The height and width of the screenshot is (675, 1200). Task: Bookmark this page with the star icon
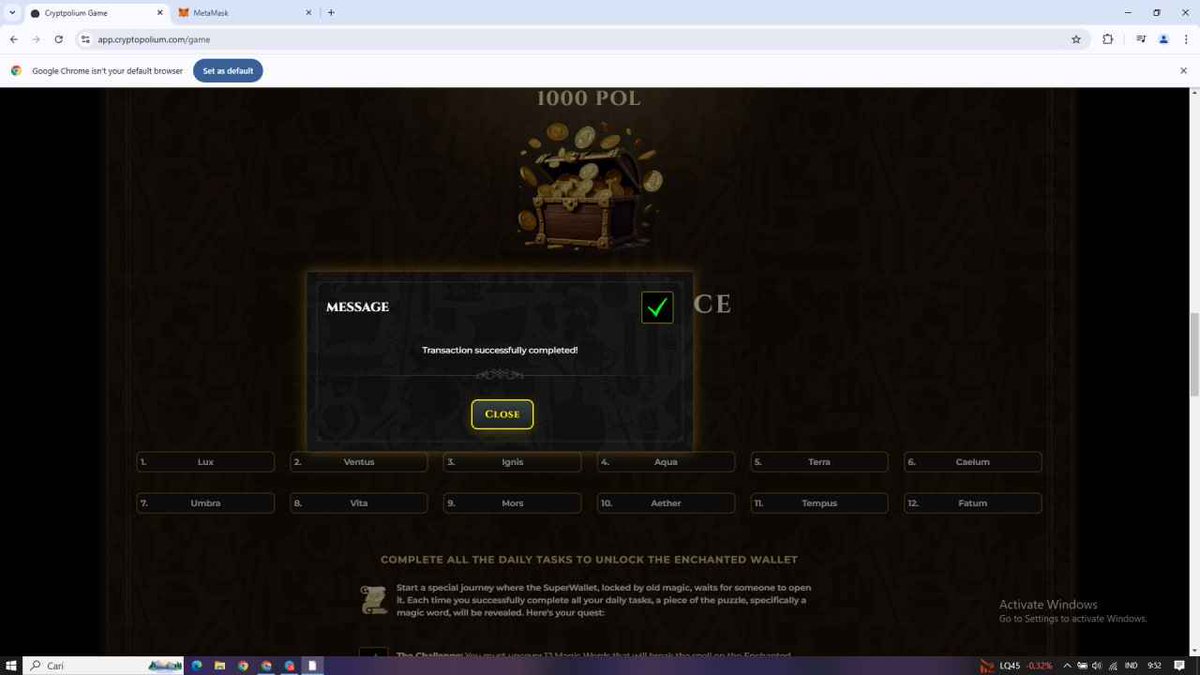[x=1076, y=39]
